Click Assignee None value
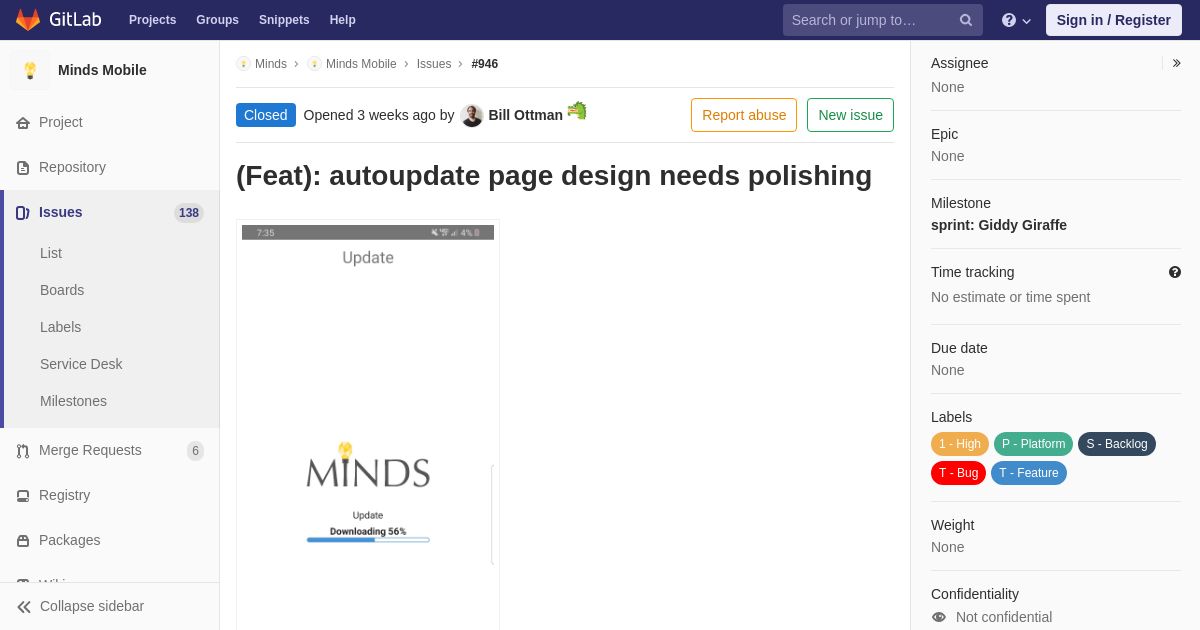The image size is (1200, 630). click(x=948, y=87)
